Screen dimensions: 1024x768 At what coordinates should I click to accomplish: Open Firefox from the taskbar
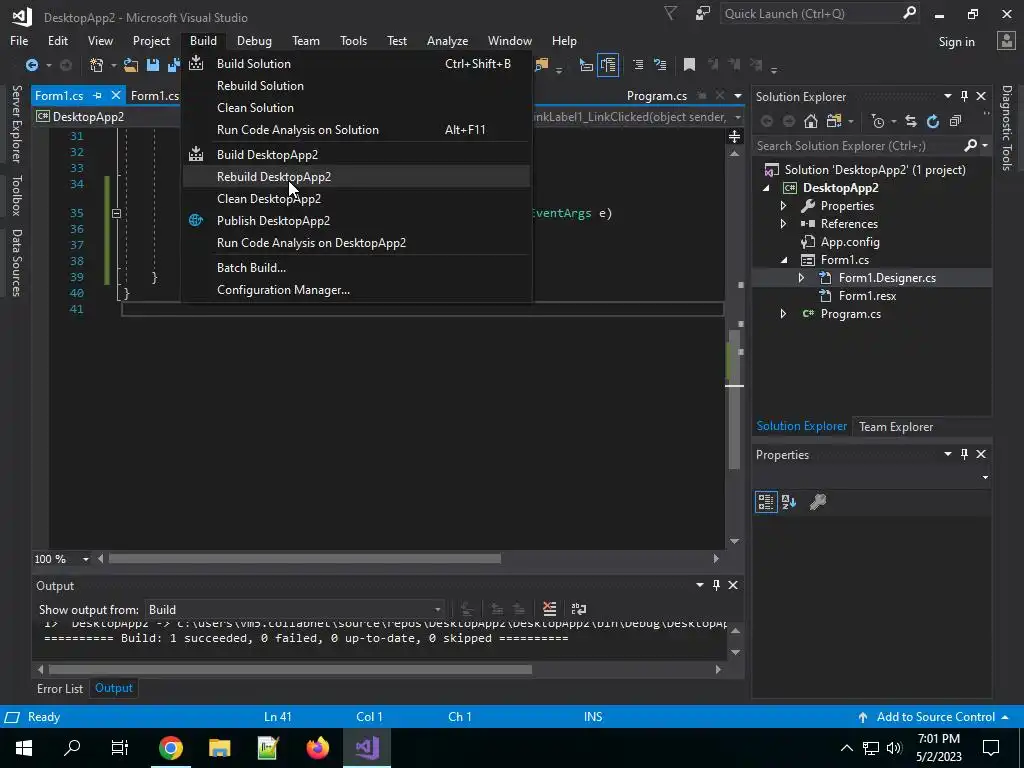coord(317,748)
